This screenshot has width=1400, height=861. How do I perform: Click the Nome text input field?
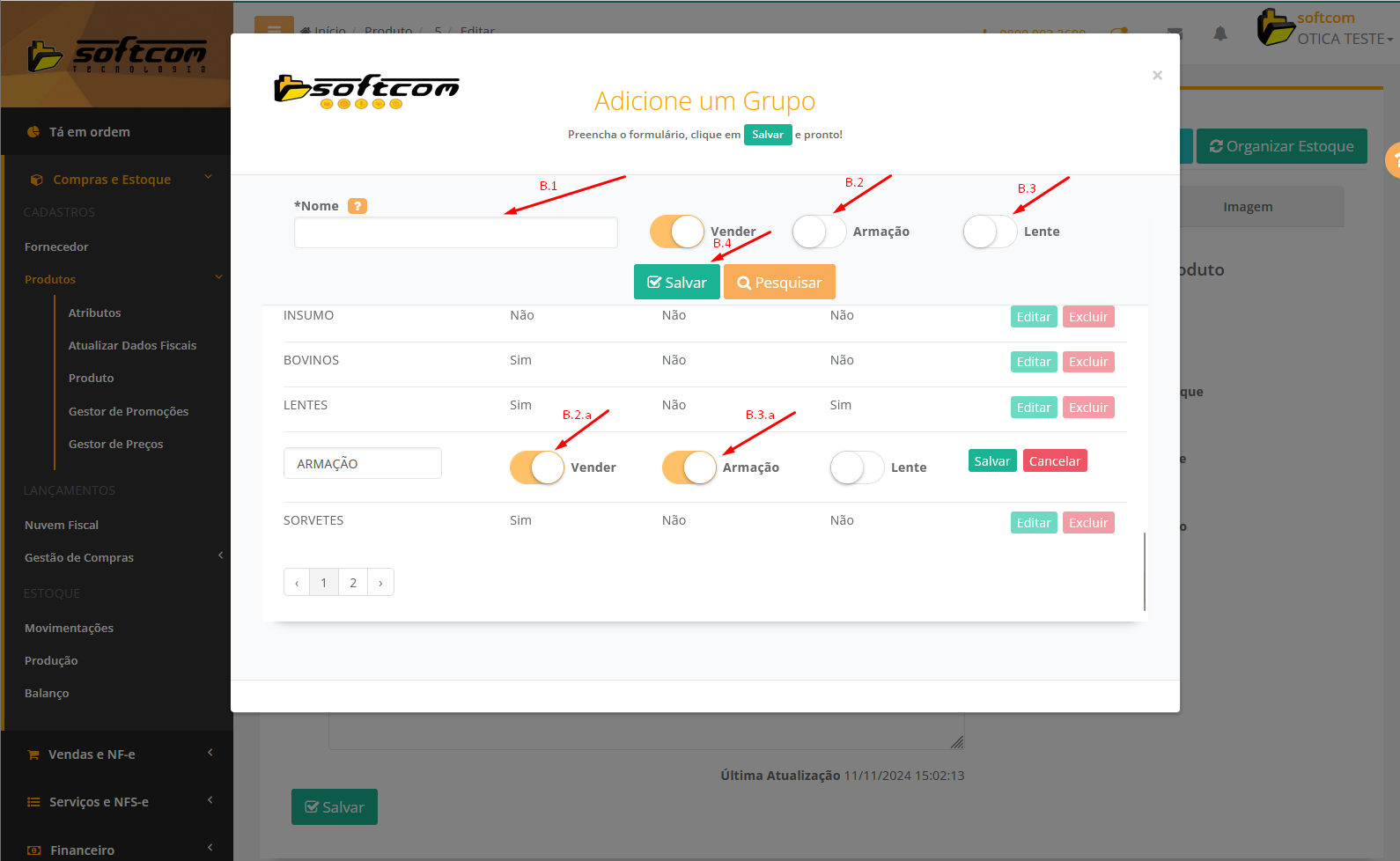455,232
